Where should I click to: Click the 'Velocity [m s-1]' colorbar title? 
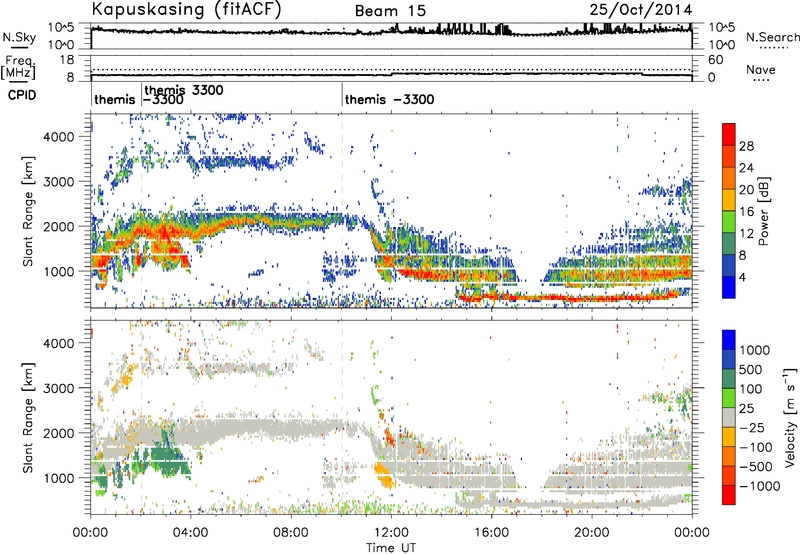pos(790,417)
